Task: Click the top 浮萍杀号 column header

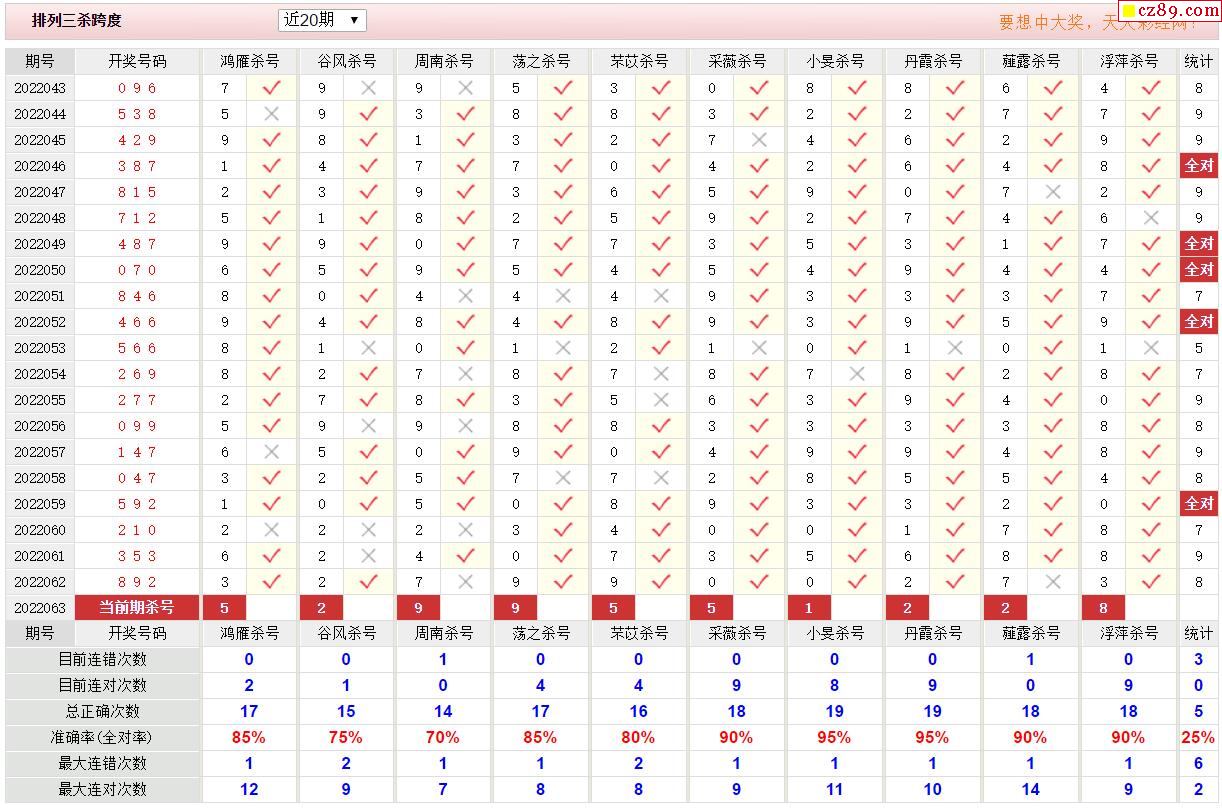Action: (x=1129, y=61)
